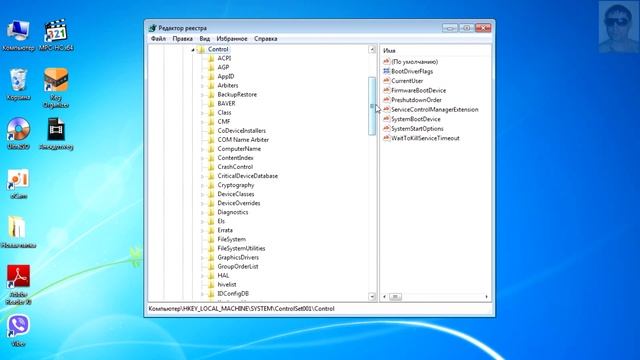Open the Вид menu
The image size is (640, 360).
click(204, 38)
